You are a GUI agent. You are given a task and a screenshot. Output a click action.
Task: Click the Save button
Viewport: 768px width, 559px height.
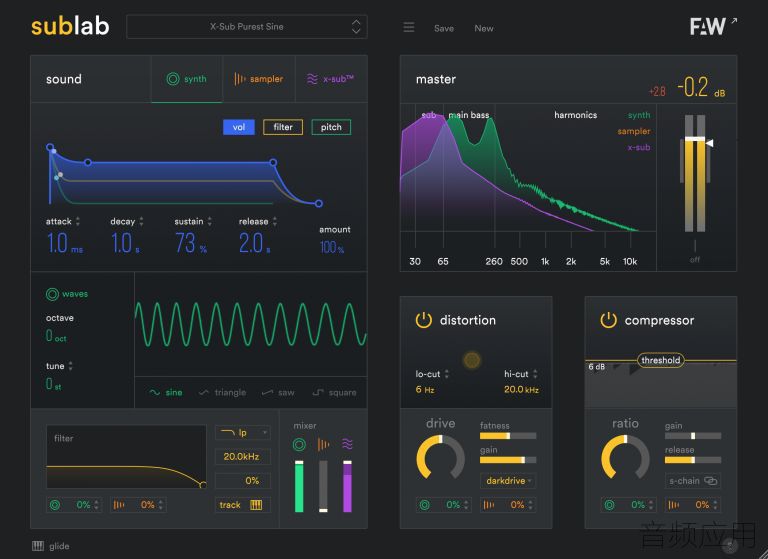pyautogui.click(x=444, y=28)
